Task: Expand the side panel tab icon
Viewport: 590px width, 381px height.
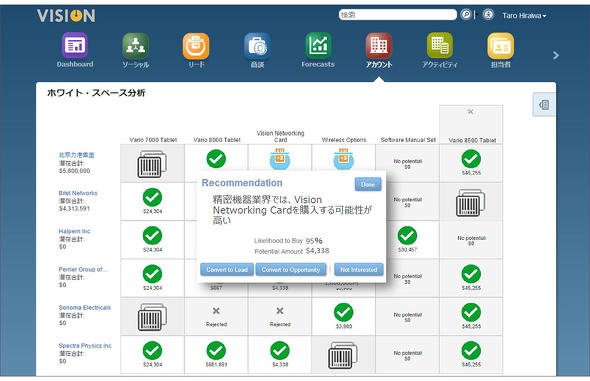Action: pos(544,105)
